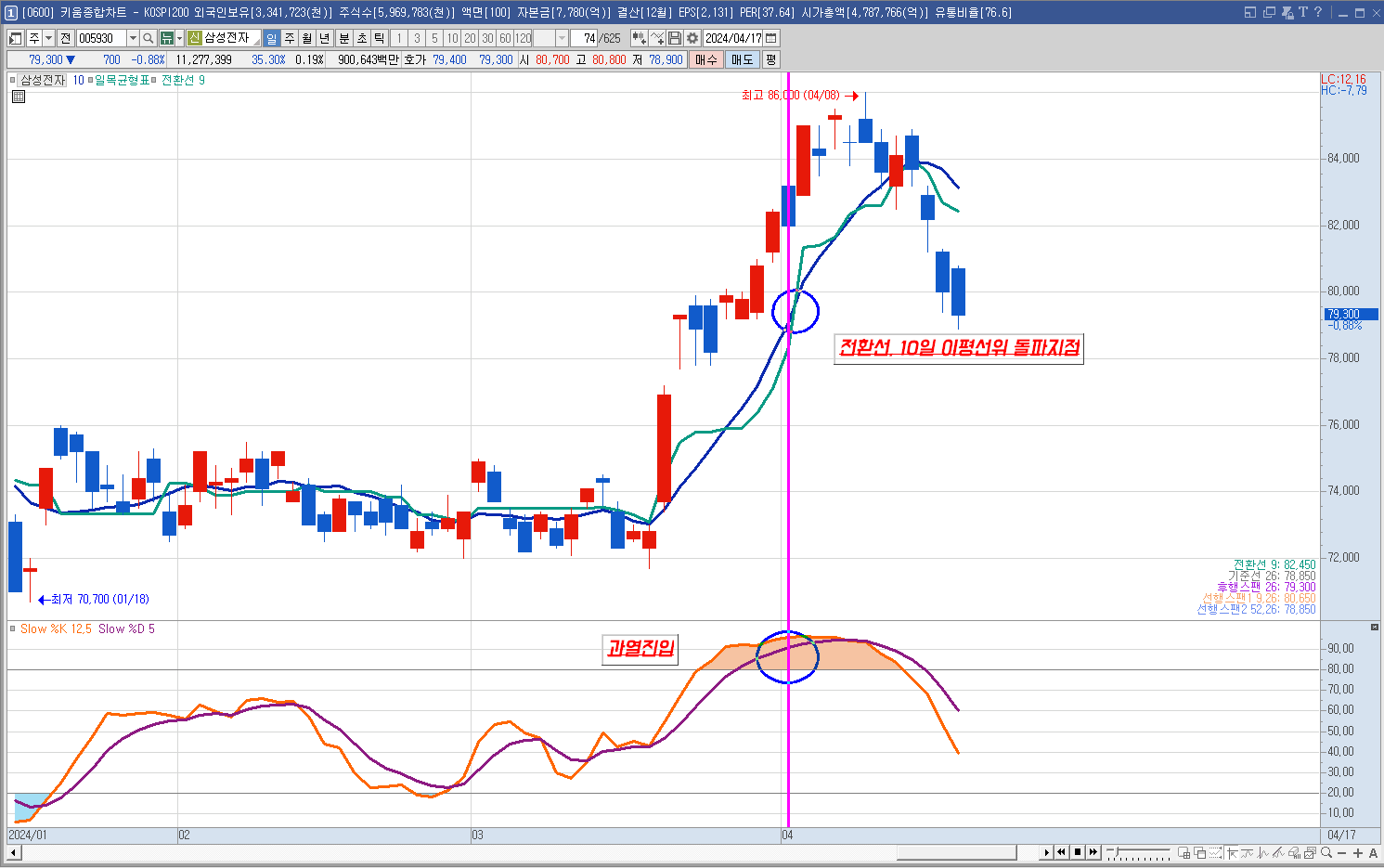Open the calendar date picker icon

(771, 38)
